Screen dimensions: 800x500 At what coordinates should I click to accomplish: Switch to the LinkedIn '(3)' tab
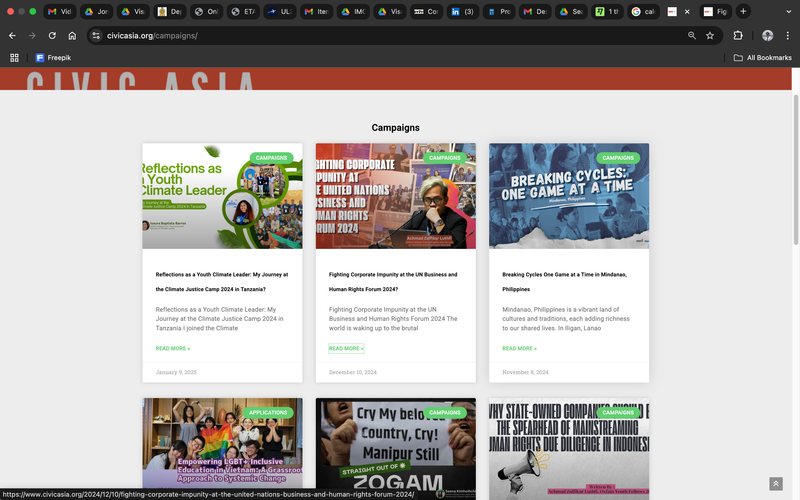coord(462,11)
